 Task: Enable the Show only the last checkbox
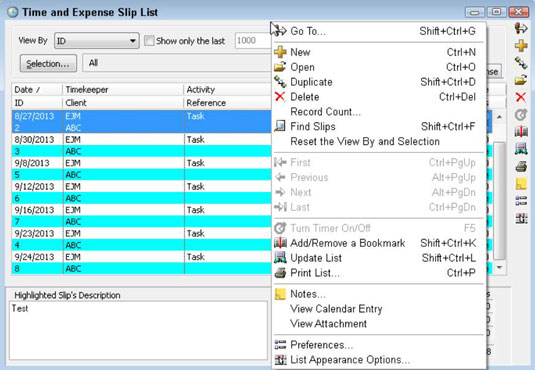point(149,41)
